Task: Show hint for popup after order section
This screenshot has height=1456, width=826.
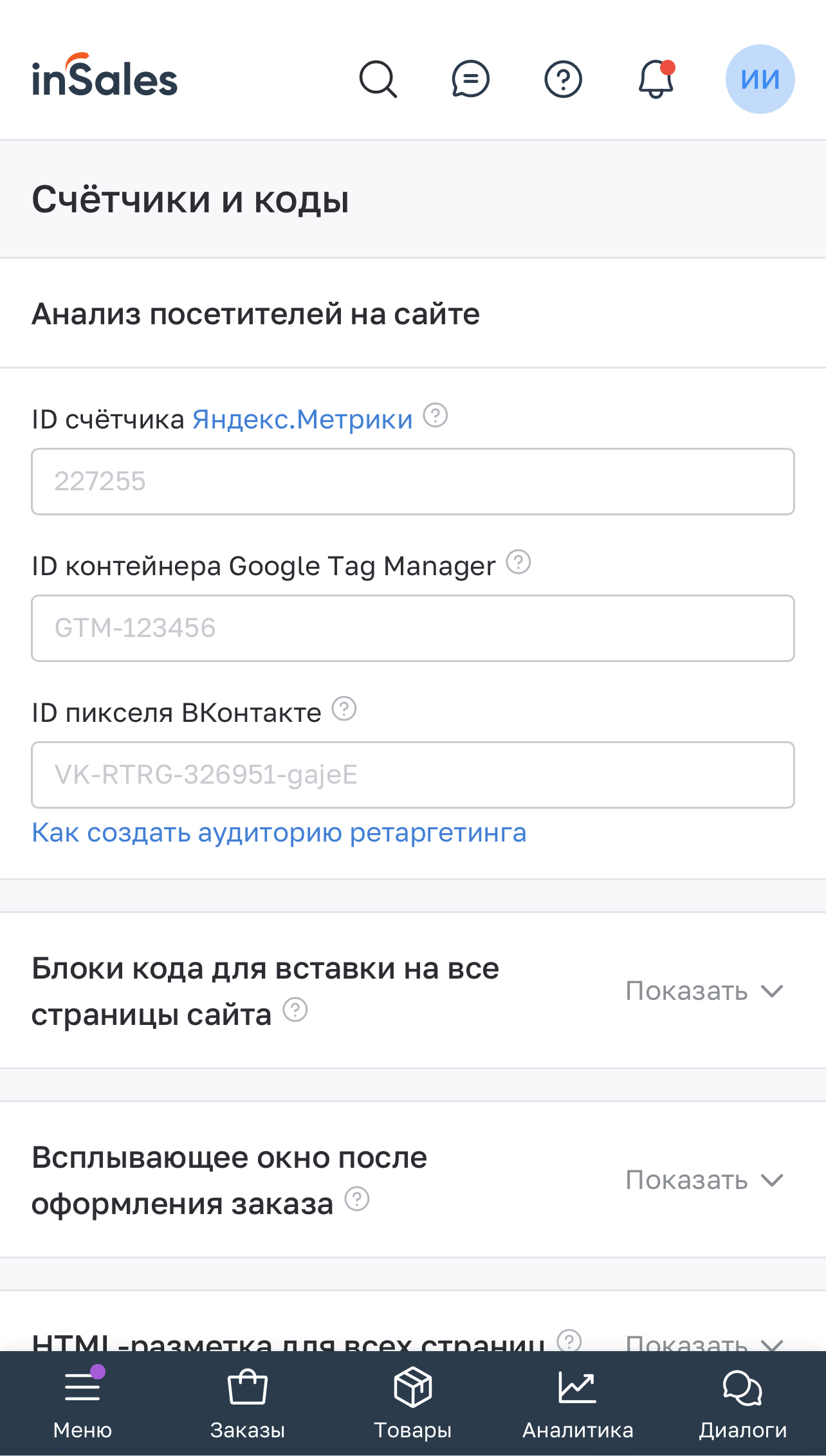Action: (357, 1199)
